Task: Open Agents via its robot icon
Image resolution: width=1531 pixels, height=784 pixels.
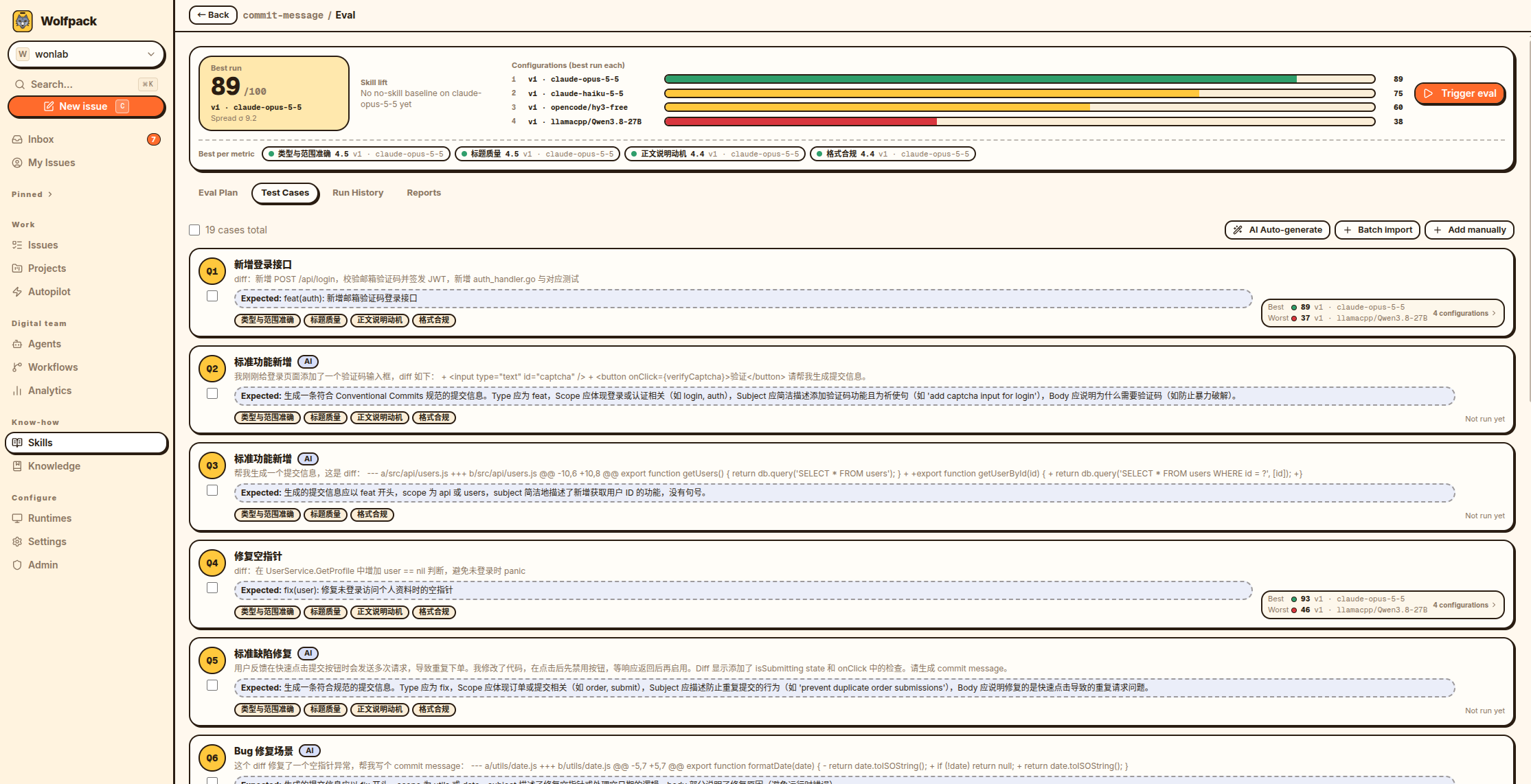Action: [17, 344]
